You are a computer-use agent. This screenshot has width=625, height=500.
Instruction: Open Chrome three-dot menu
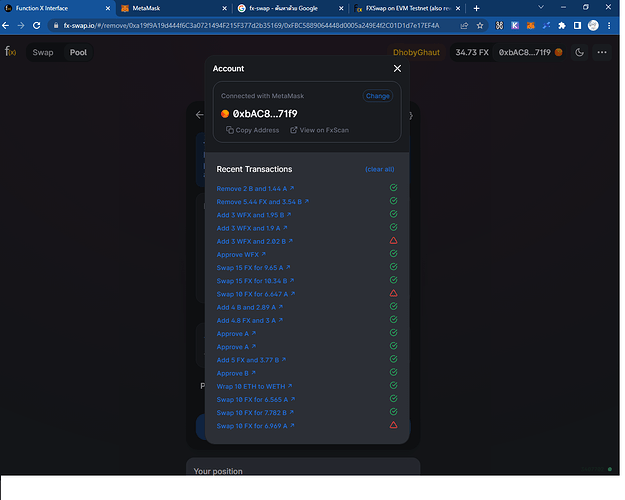609,26
